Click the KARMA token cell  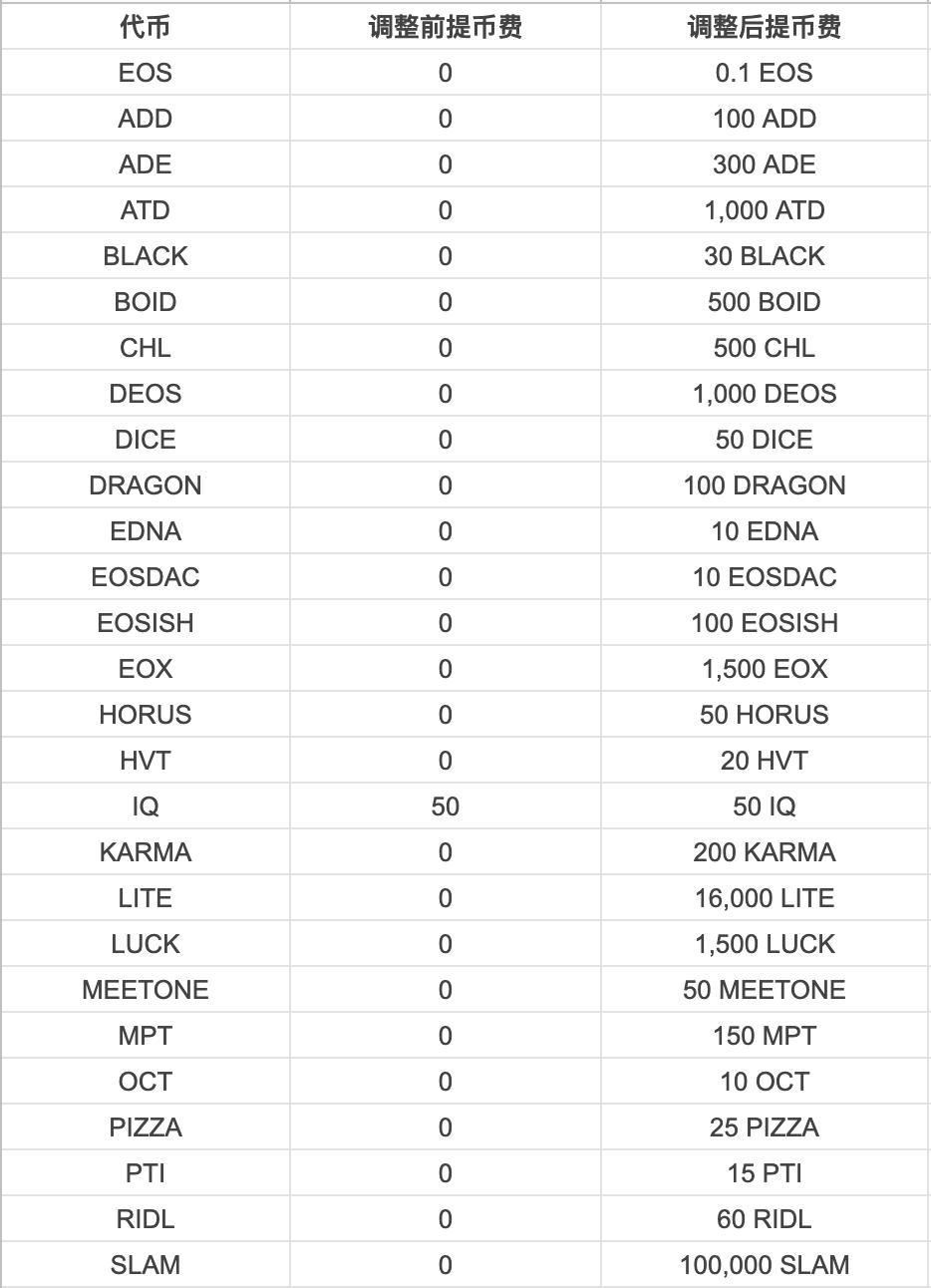[x=146, y=852]
